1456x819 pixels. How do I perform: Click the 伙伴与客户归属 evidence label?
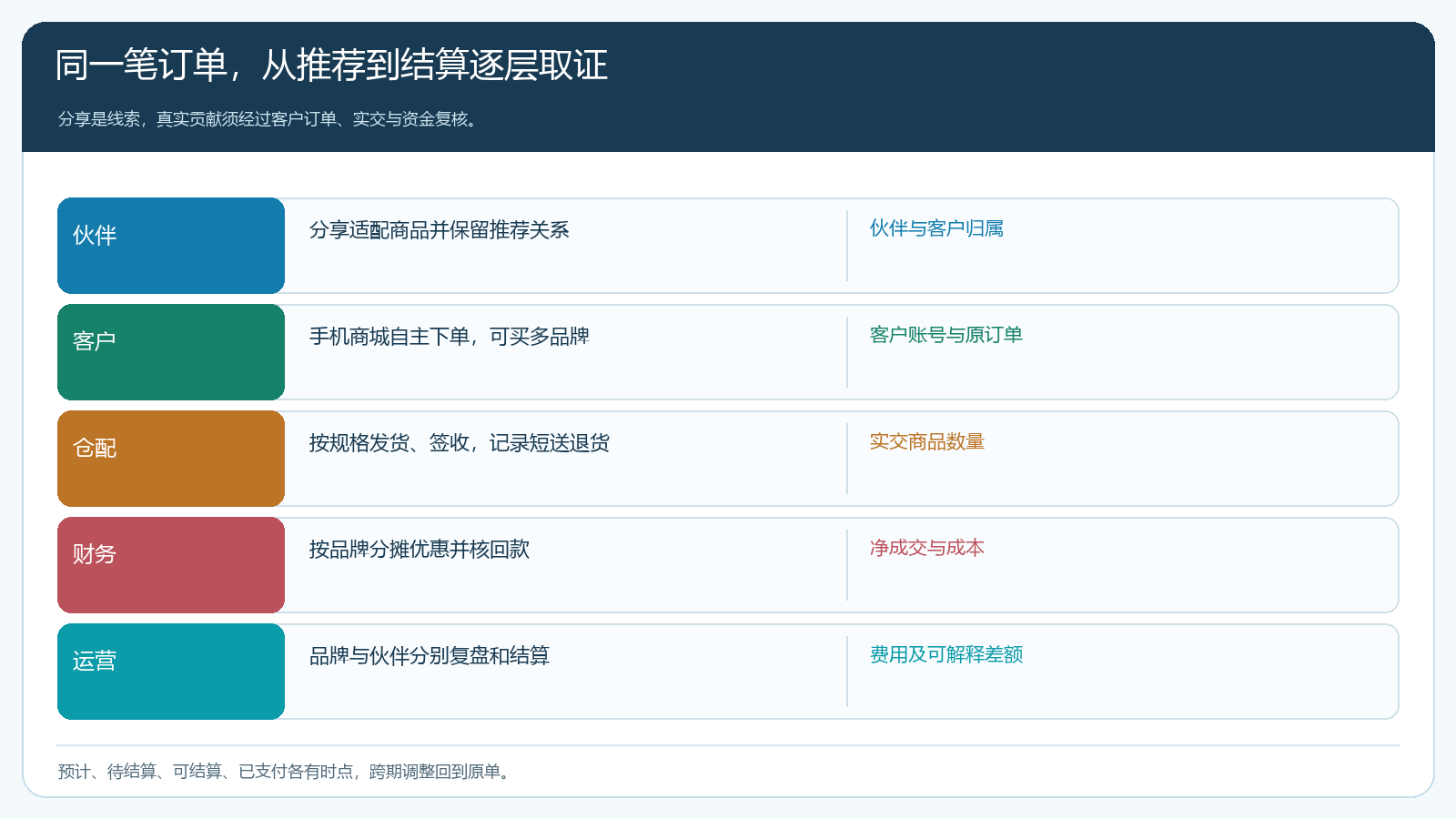(x=936, y=228)
